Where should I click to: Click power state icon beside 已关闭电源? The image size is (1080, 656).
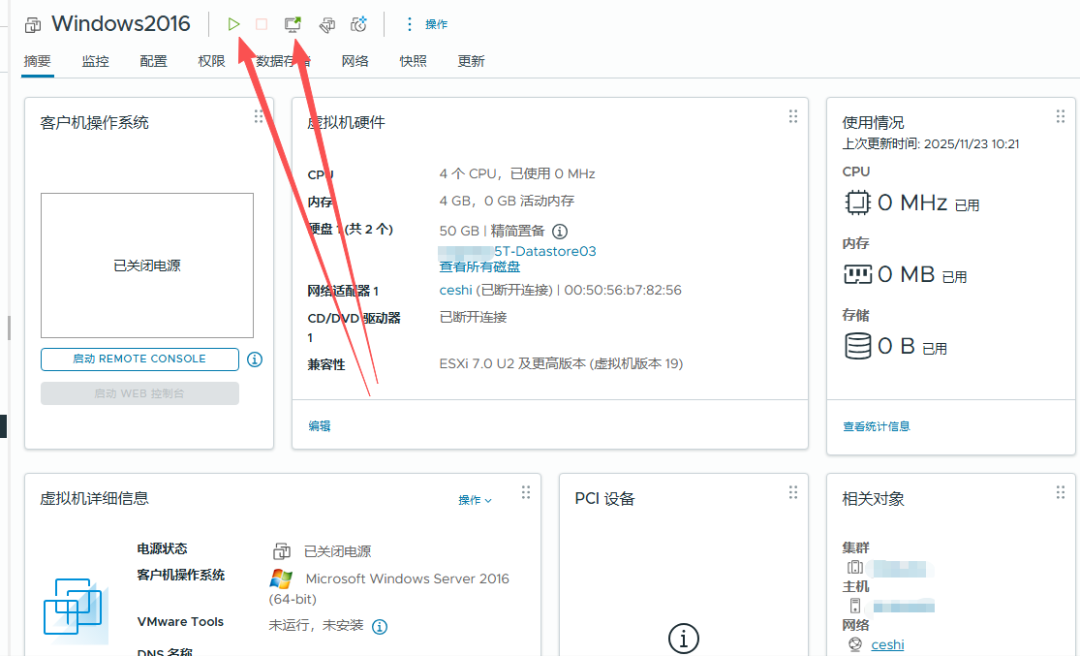click(x=282, y=551)
